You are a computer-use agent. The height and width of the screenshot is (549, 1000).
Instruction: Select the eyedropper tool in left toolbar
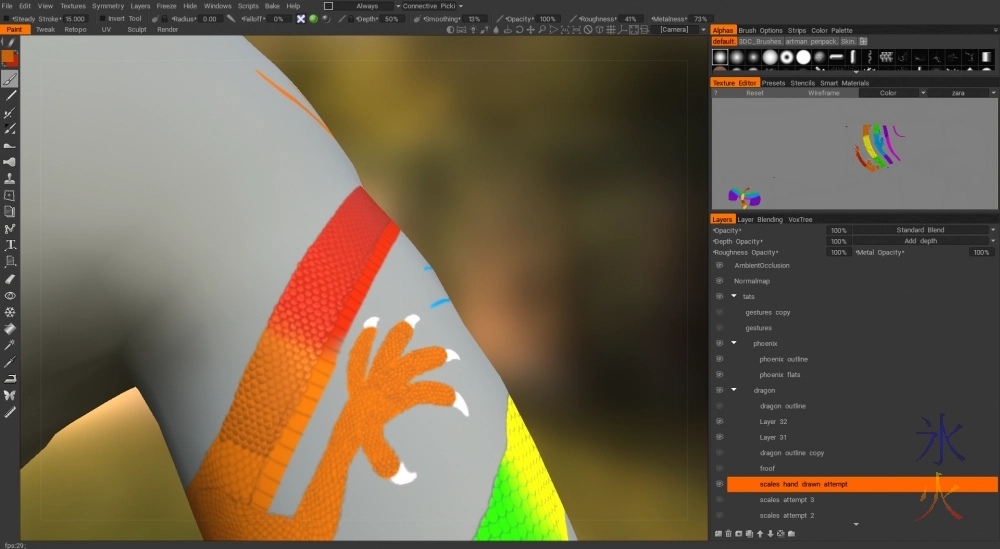[x=10, y=345]
